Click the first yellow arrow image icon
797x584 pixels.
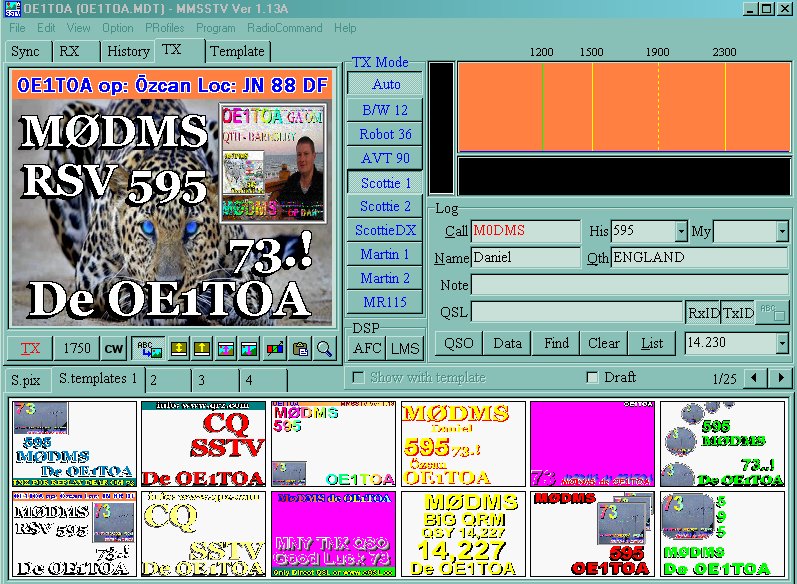(x=180, y=348)
